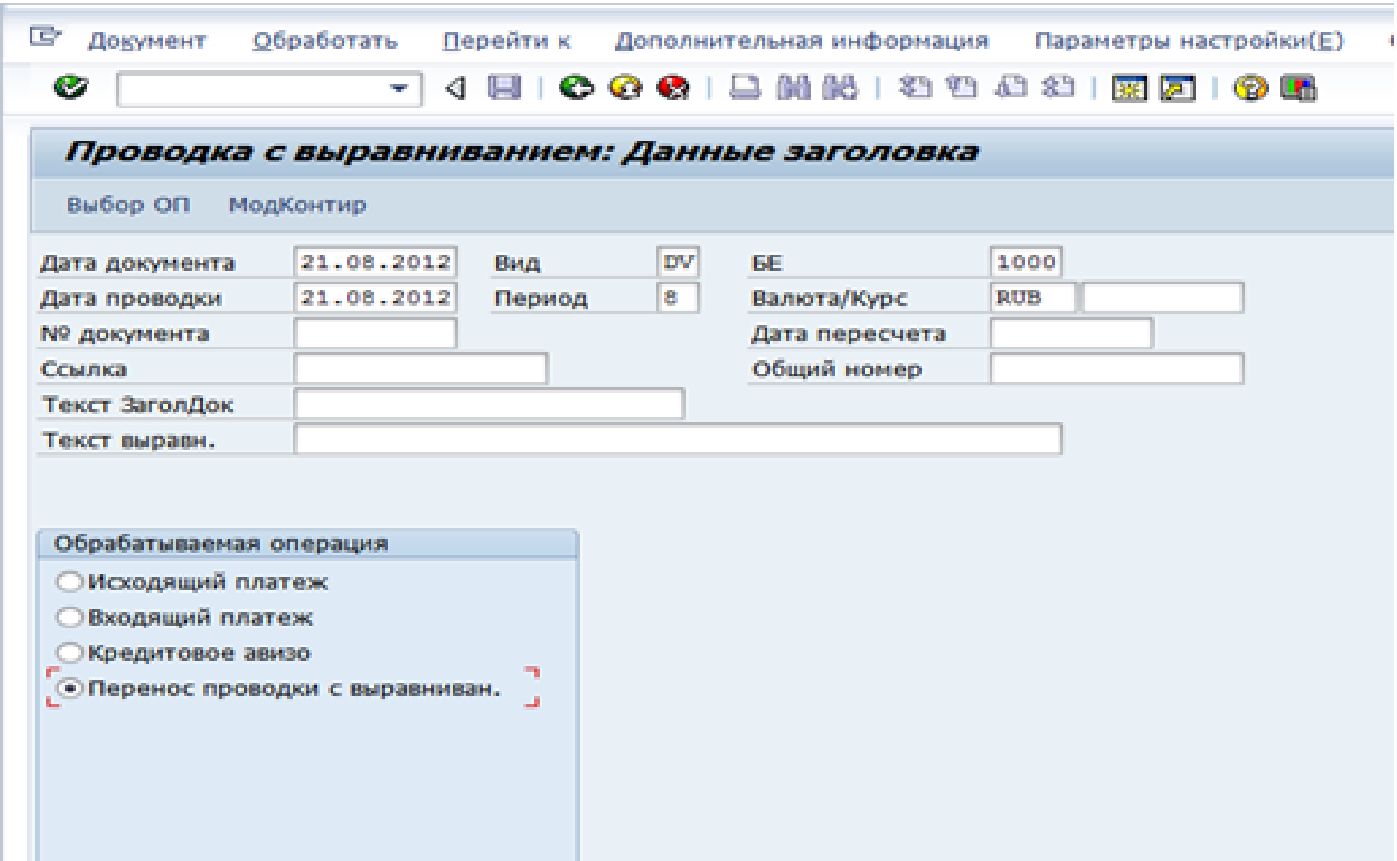Click the Текст выравн. input field

pyautogui.click(x=677, y=439)
